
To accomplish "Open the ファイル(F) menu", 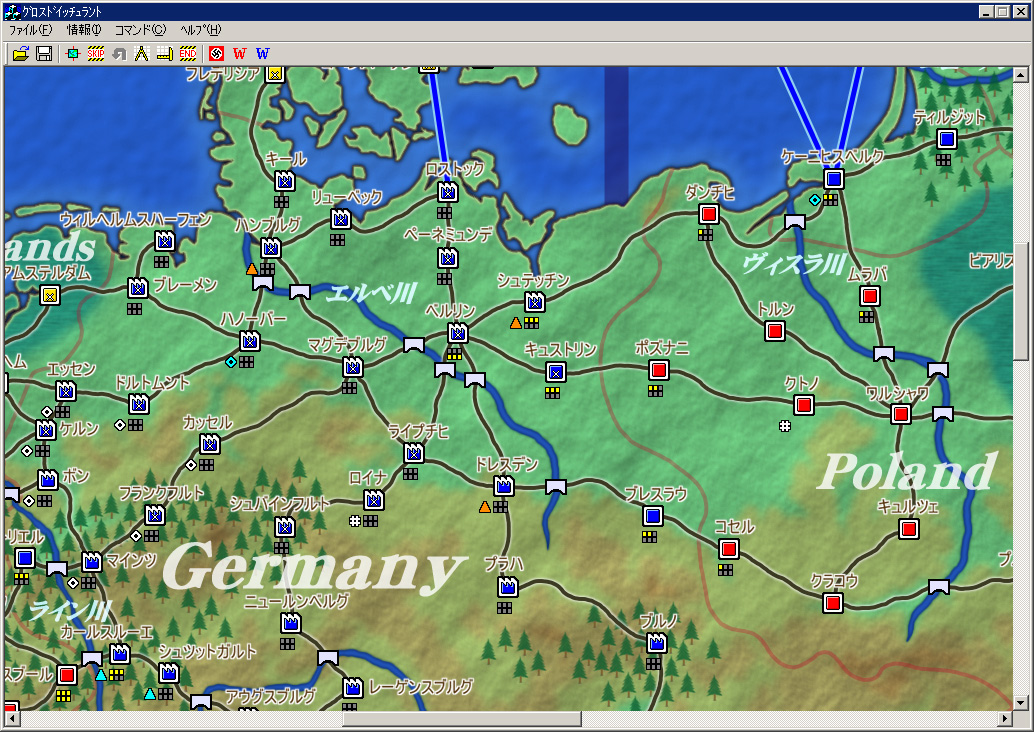I will coord(30,30).
